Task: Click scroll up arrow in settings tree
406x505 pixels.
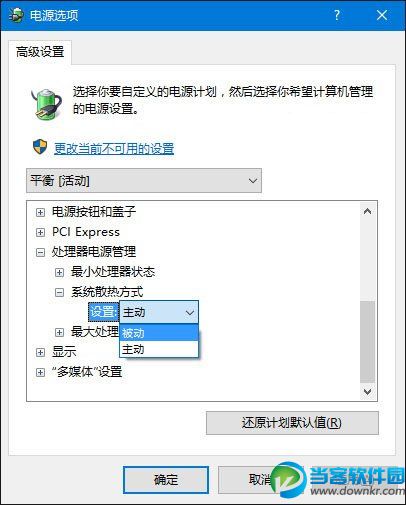Action: point(367,211)
